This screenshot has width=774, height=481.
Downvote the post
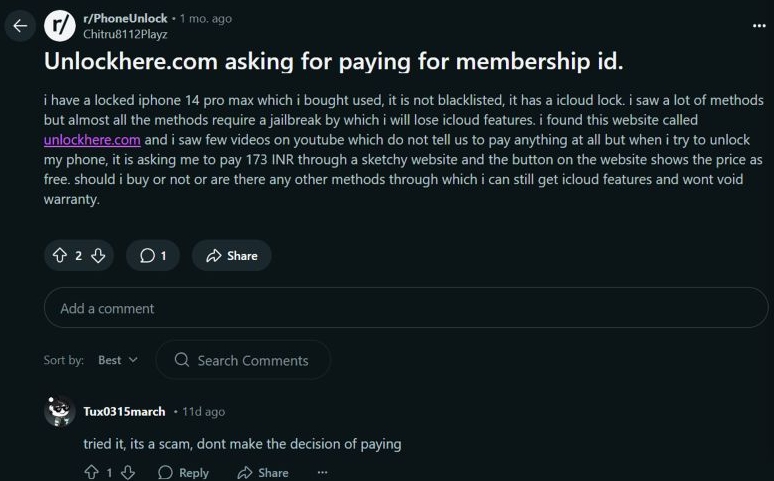tap(98, 256)
